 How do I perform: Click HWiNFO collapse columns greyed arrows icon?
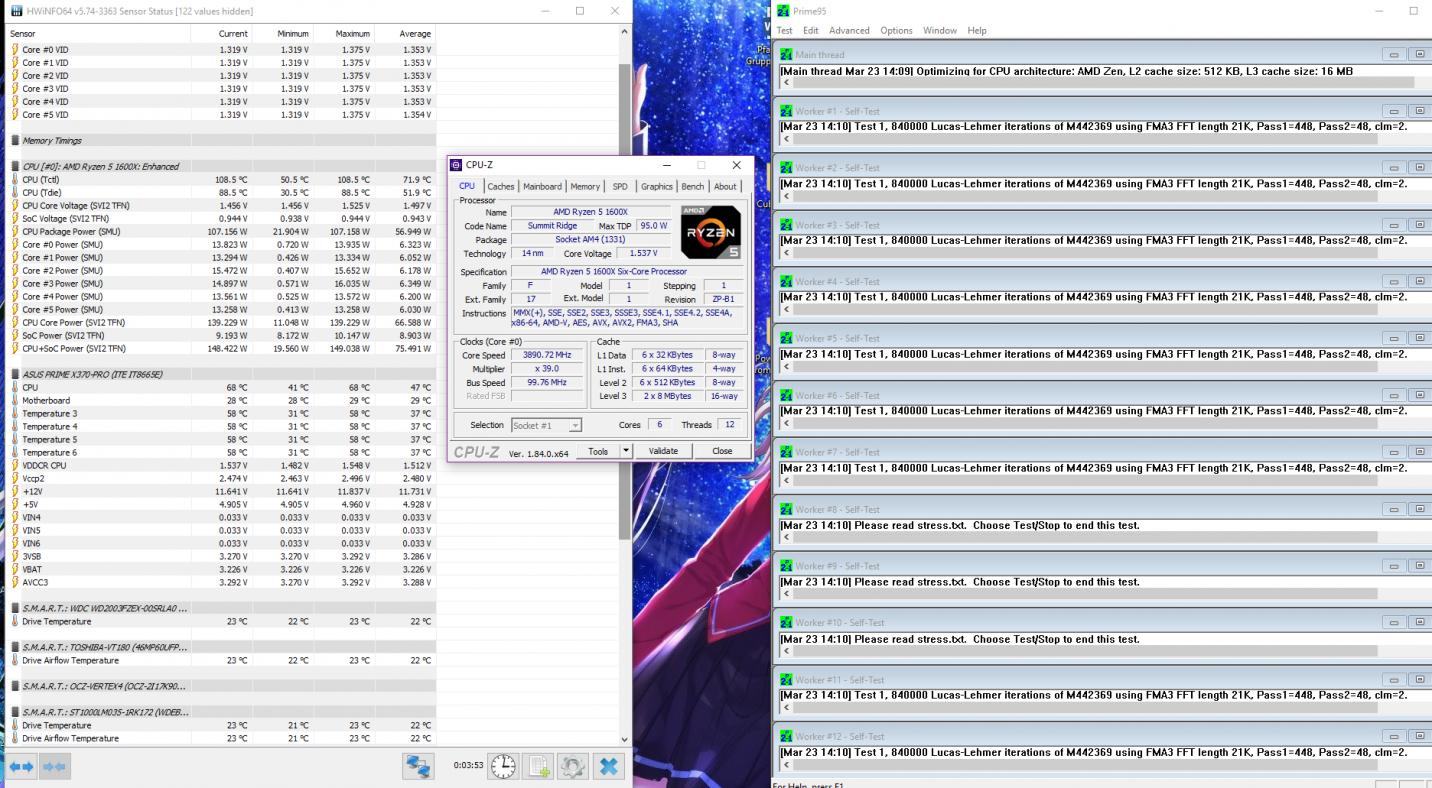coord(54,766)
